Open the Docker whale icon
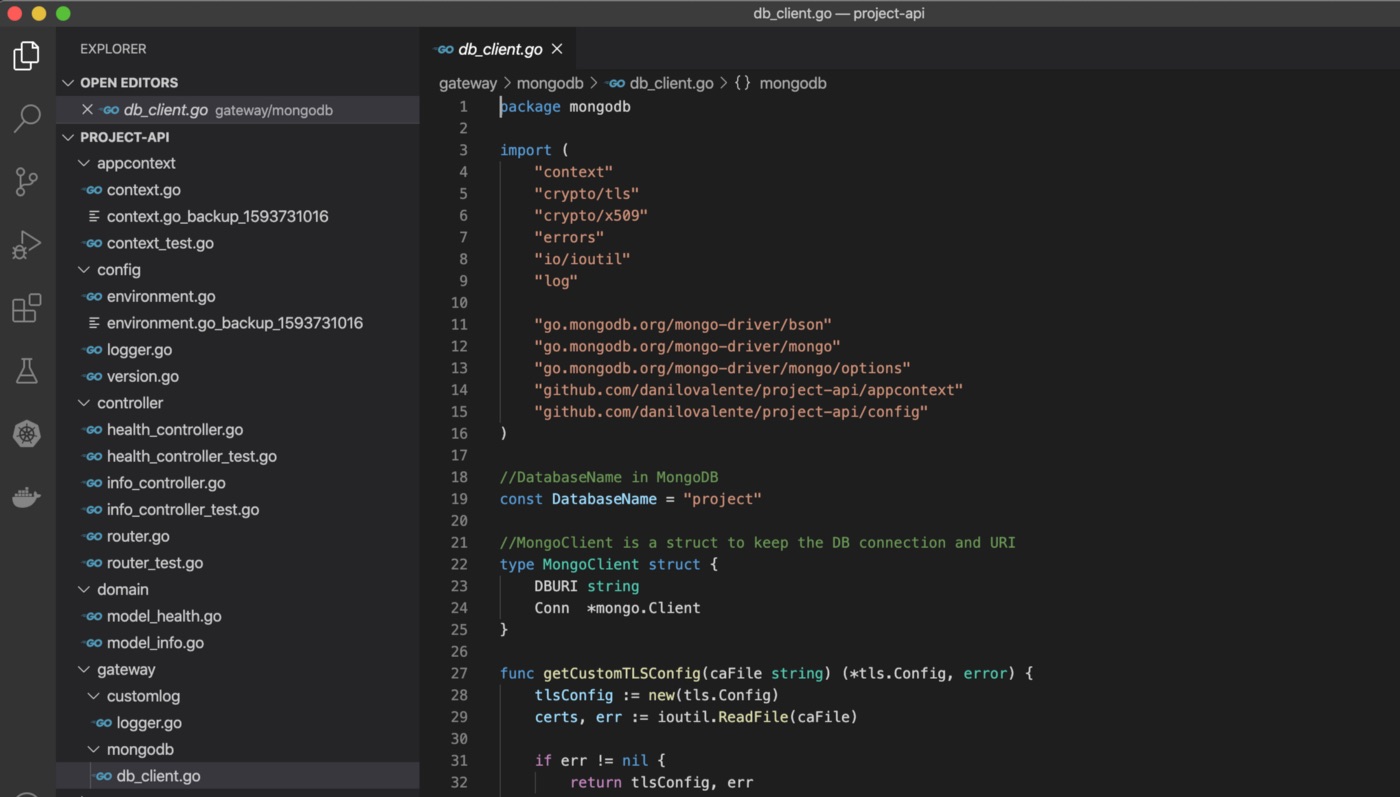 pyautogui.click(x=27, y=497)
